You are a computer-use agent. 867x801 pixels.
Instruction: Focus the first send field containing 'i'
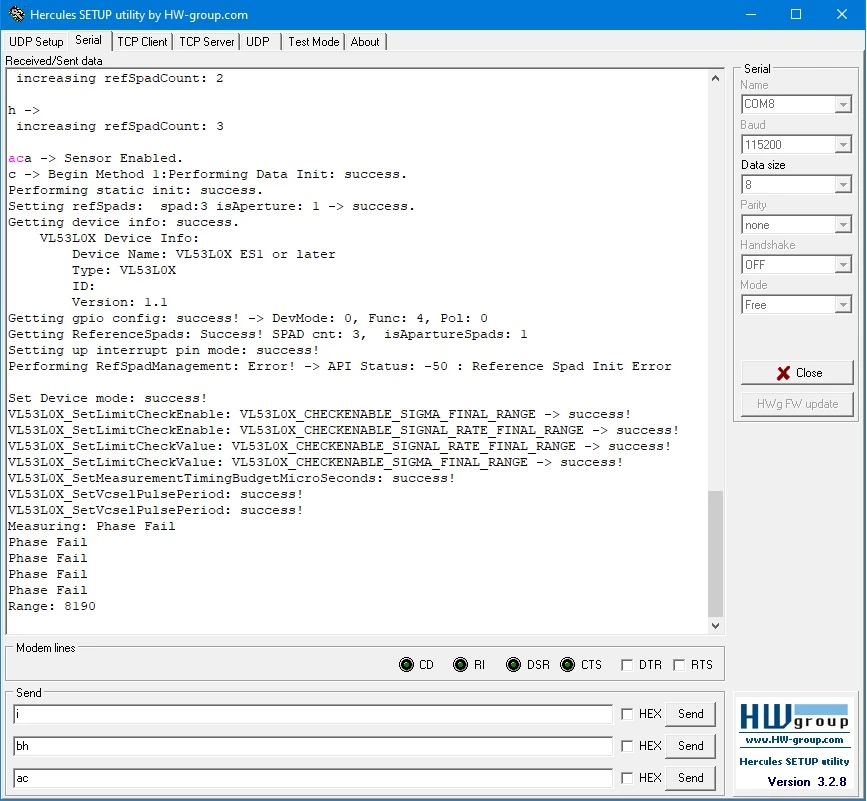point(313,714)
